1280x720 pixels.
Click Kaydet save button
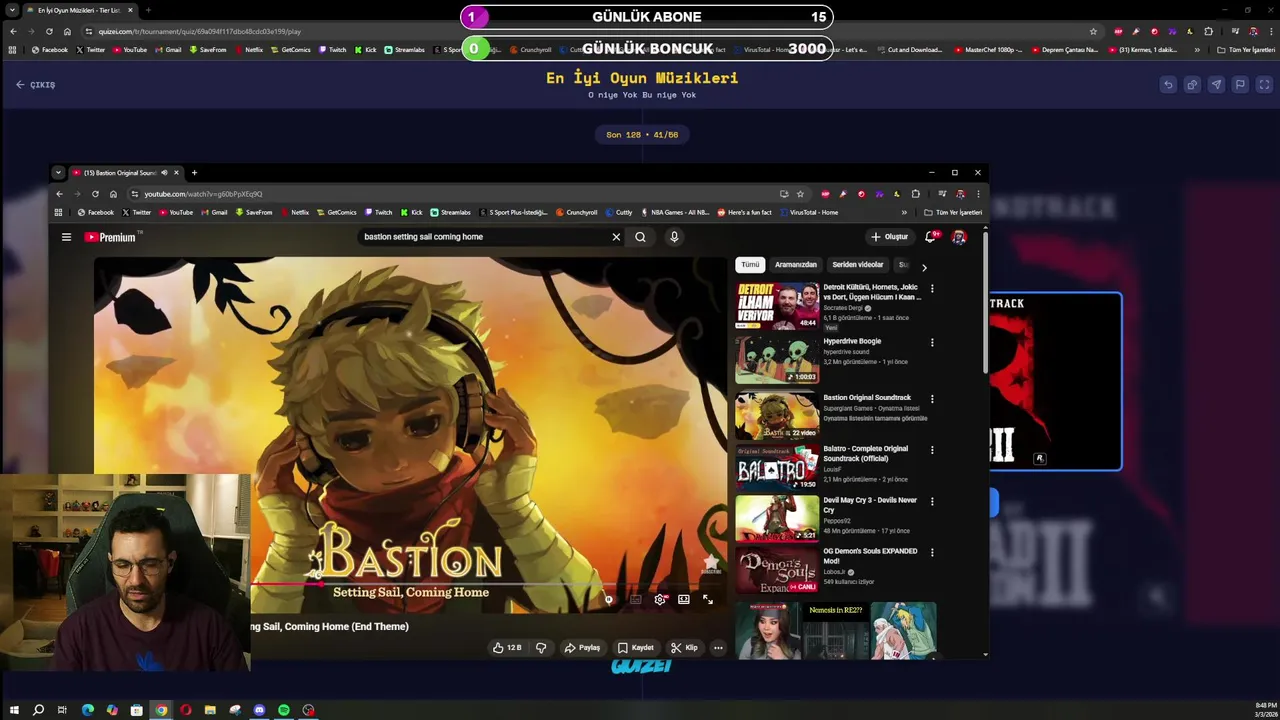pos(635,648)
